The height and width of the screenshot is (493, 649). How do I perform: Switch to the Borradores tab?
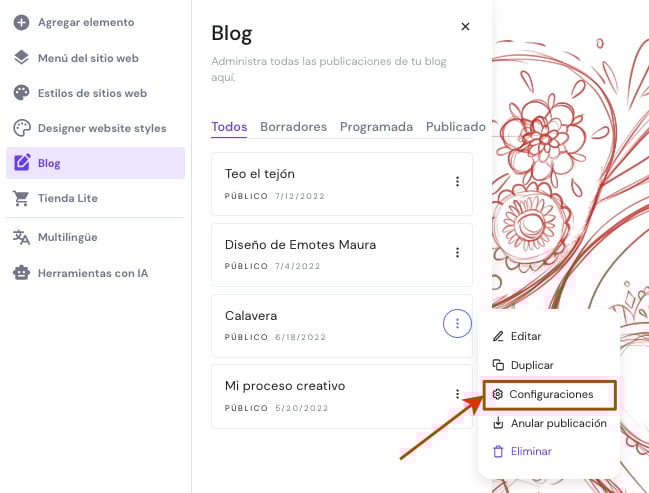(x=293, y=127)
